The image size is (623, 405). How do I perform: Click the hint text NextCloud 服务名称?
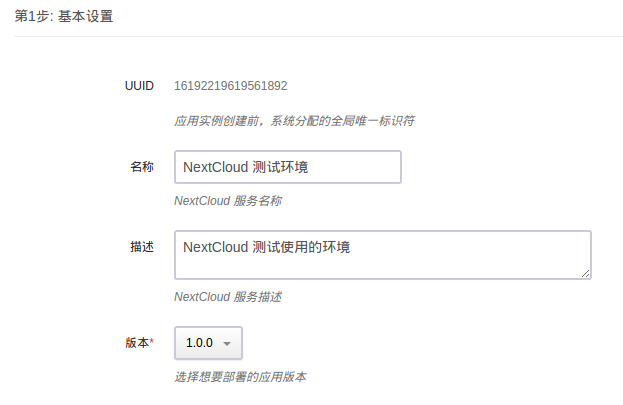tap(227, 201)
